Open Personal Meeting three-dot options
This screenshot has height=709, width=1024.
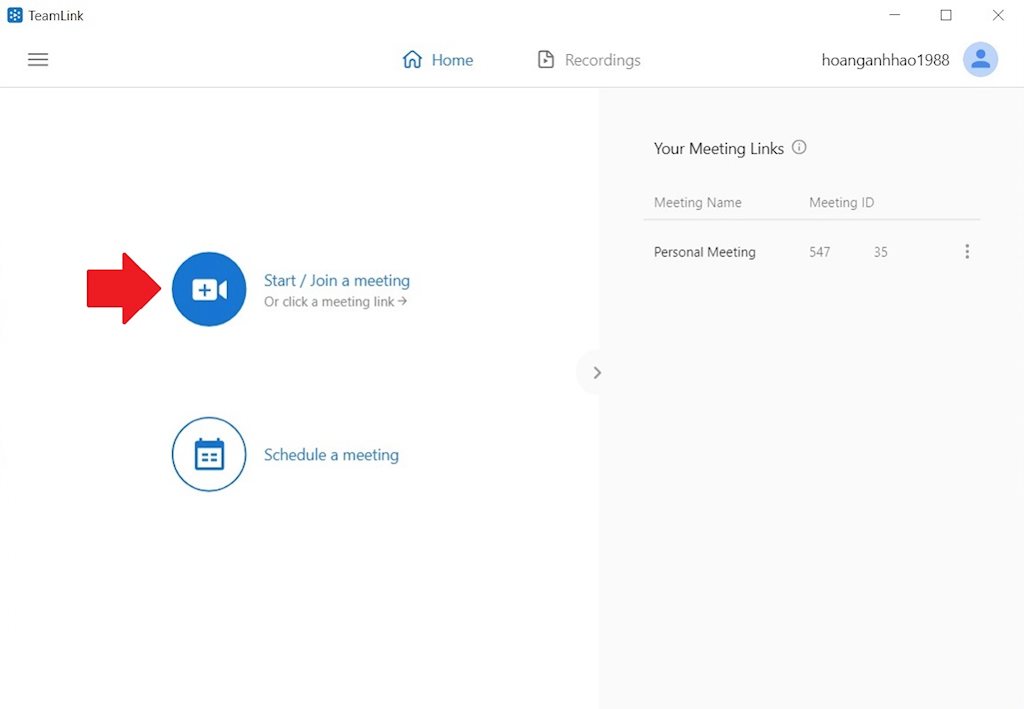(x=966, y=252)
